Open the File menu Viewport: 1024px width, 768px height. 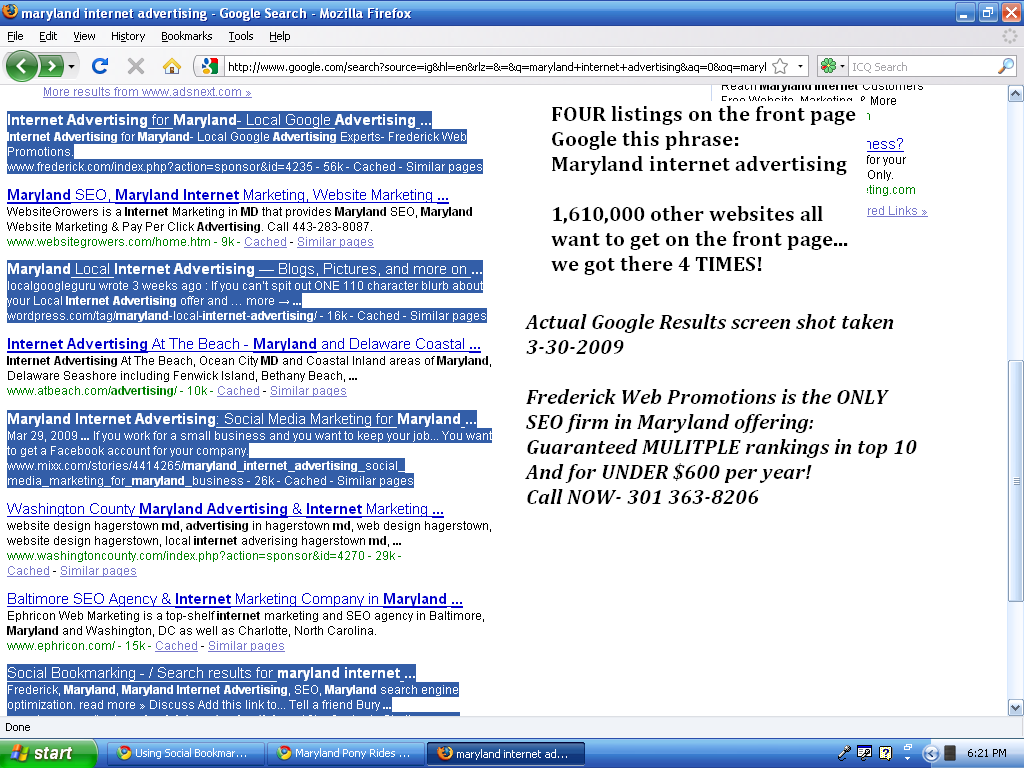click(x=15, y=36)
